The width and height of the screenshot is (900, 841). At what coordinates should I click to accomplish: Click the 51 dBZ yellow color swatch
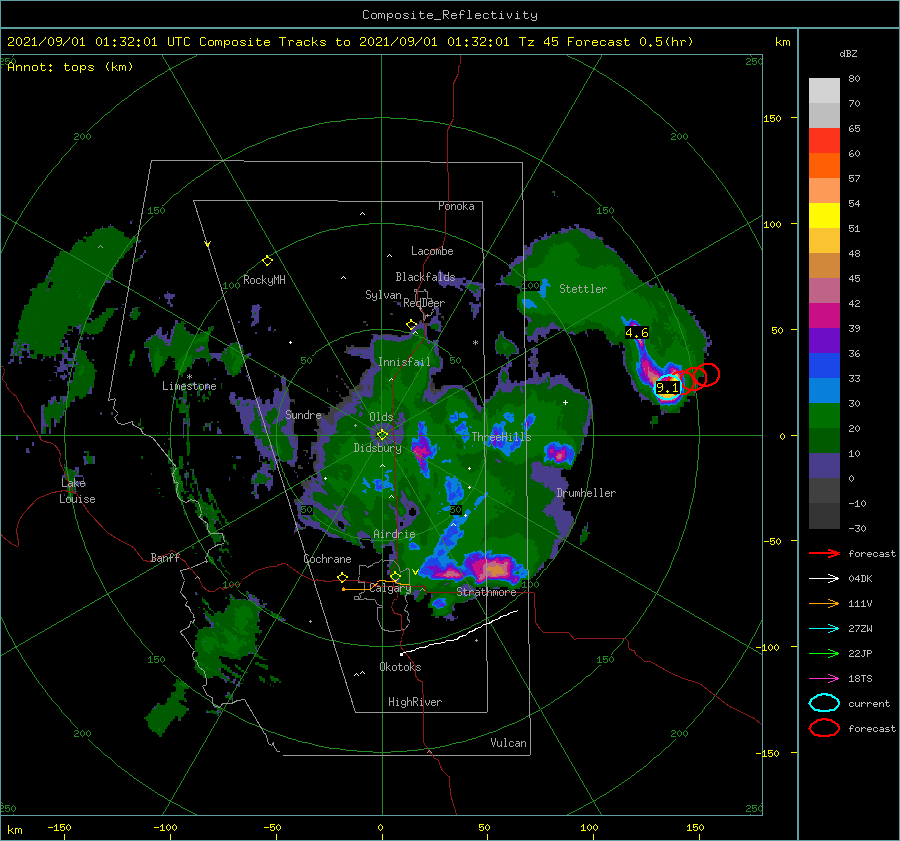[824, 215]
